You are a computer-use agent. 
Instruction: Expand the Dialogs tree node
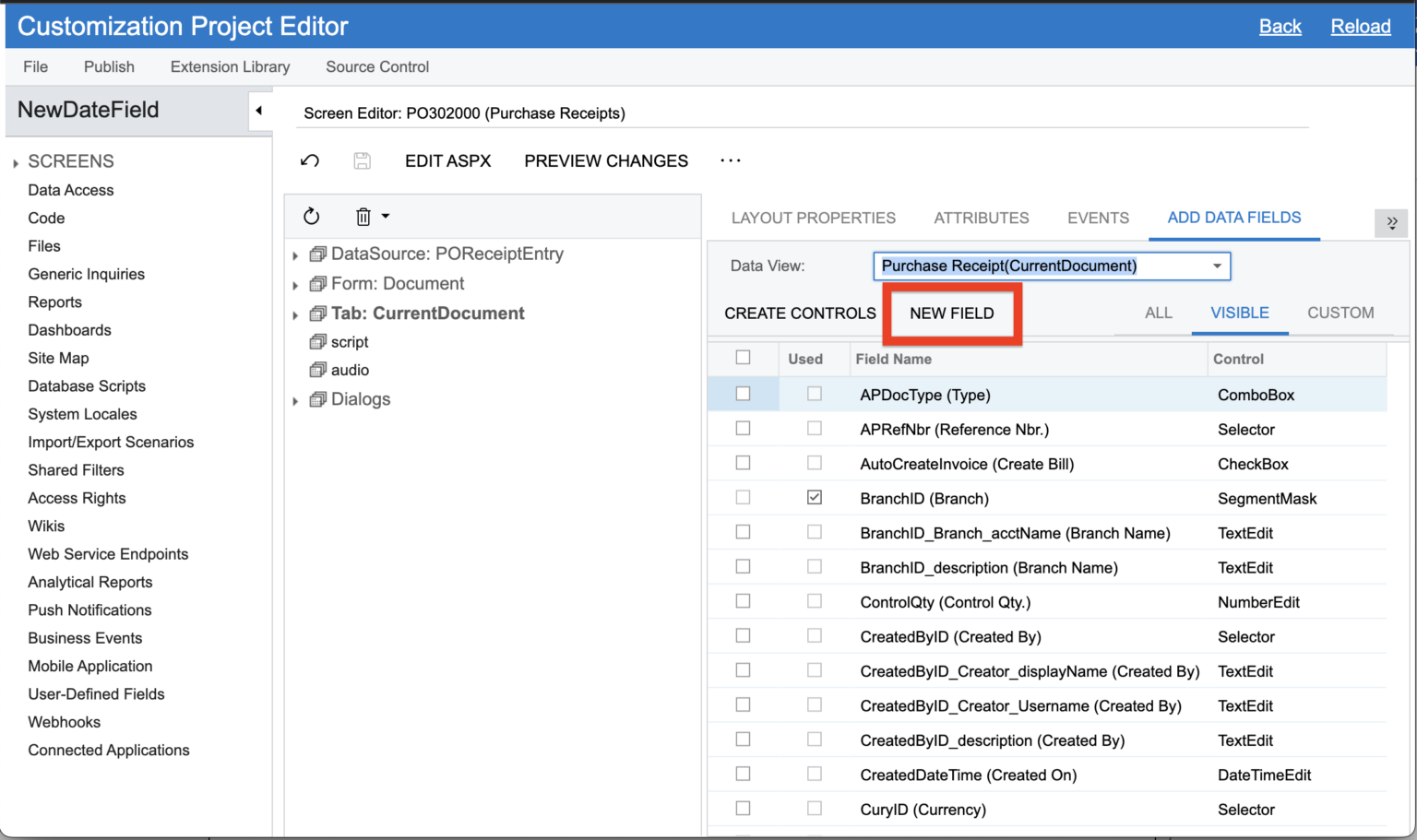point(295,398)
